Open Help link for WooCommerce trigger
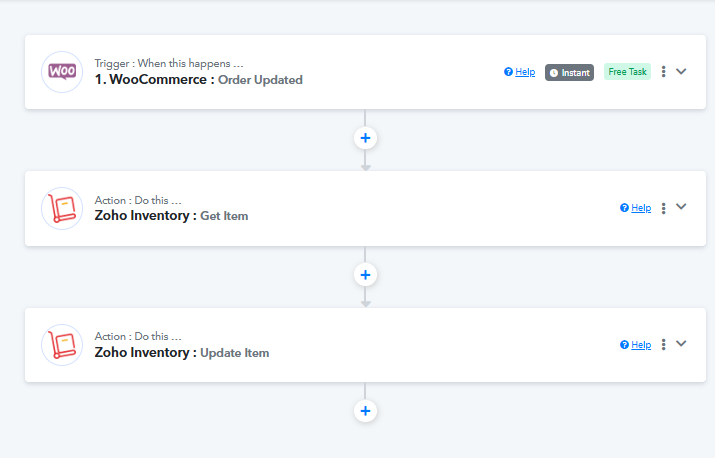The height and width of the screenshot is (458, 715). (519, 72)
